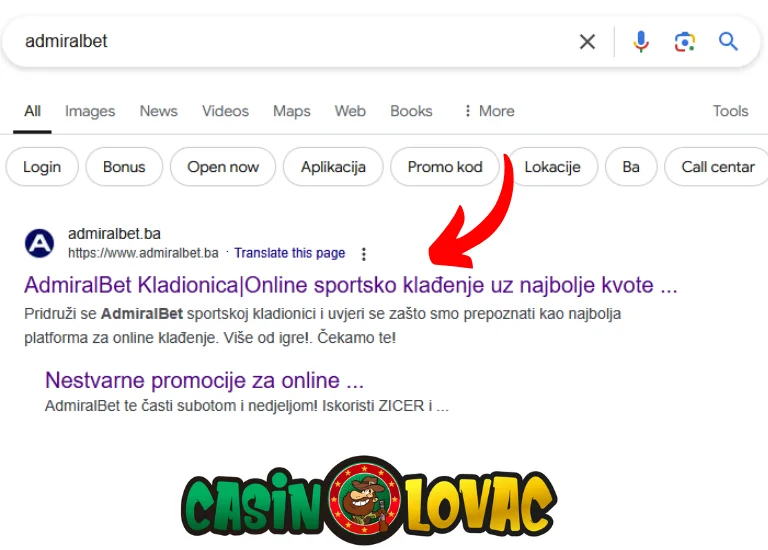
Task: Switch to the News tab
Action: [x=159, y=111]
